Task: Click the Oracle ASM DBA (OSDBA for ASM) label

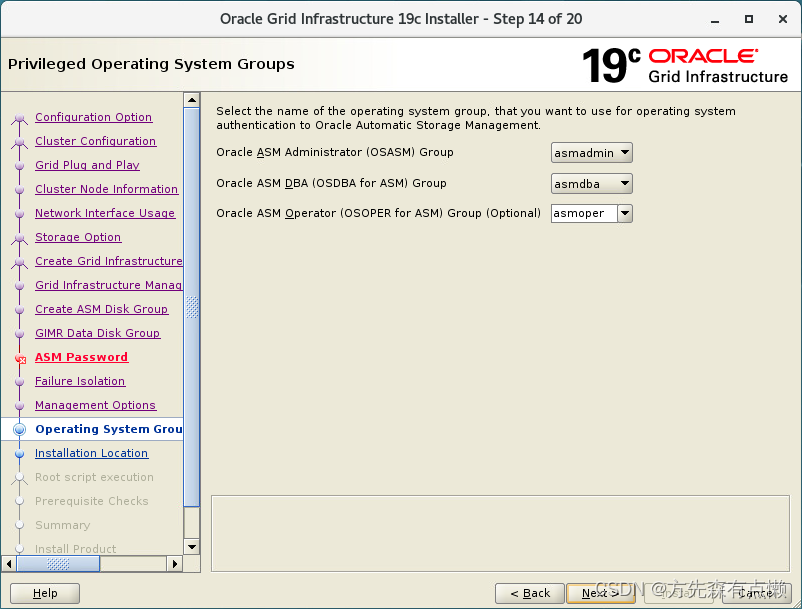Action: point(331,183)
